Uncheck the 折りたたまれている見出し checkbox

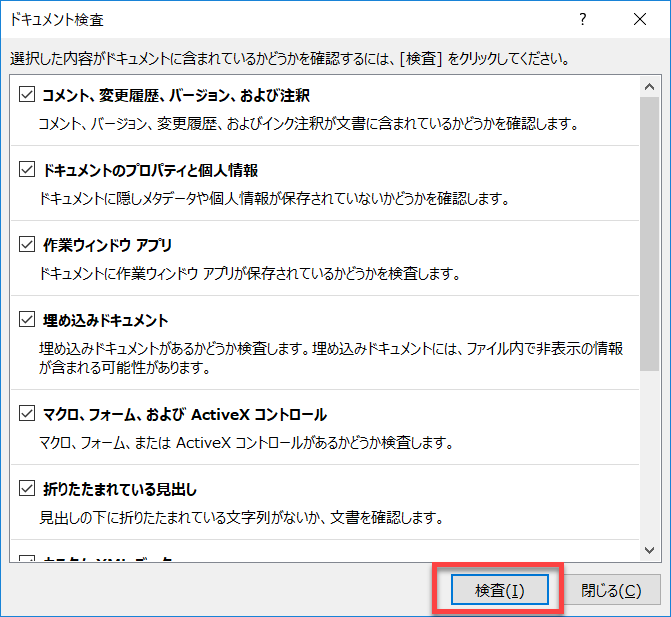27,490
